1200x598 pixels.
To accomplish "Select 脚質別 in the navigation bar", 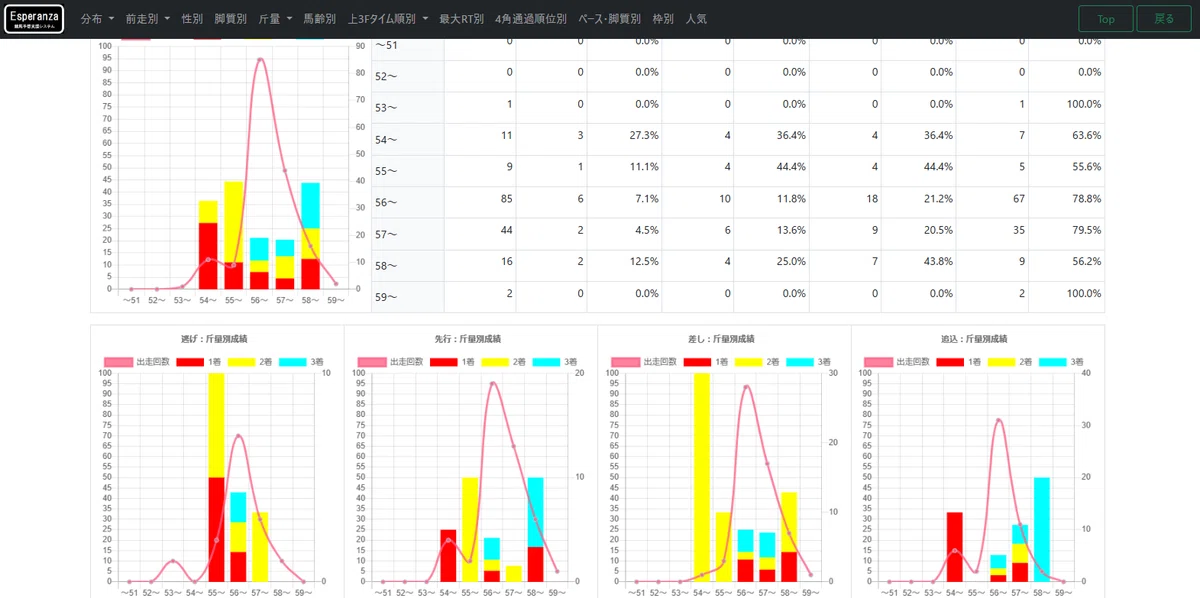I will point(231,19).
